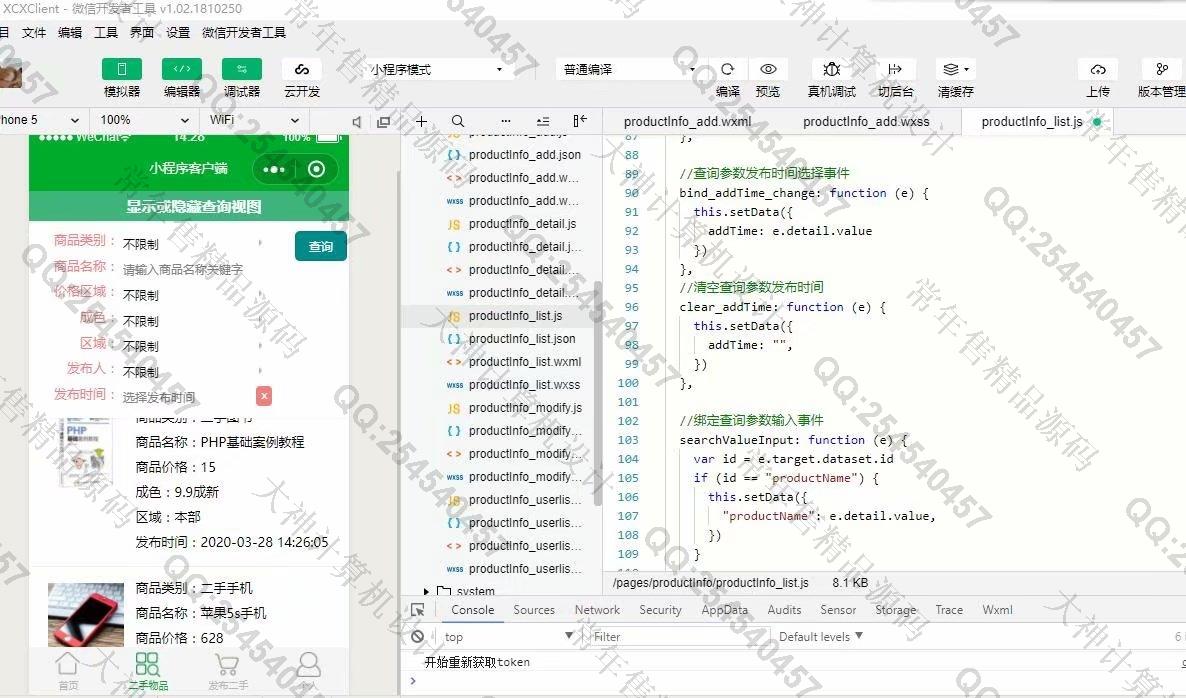Switch to the Console devtools tab
The height and width of the screenshot is (698, 1186).
[473, 610]
